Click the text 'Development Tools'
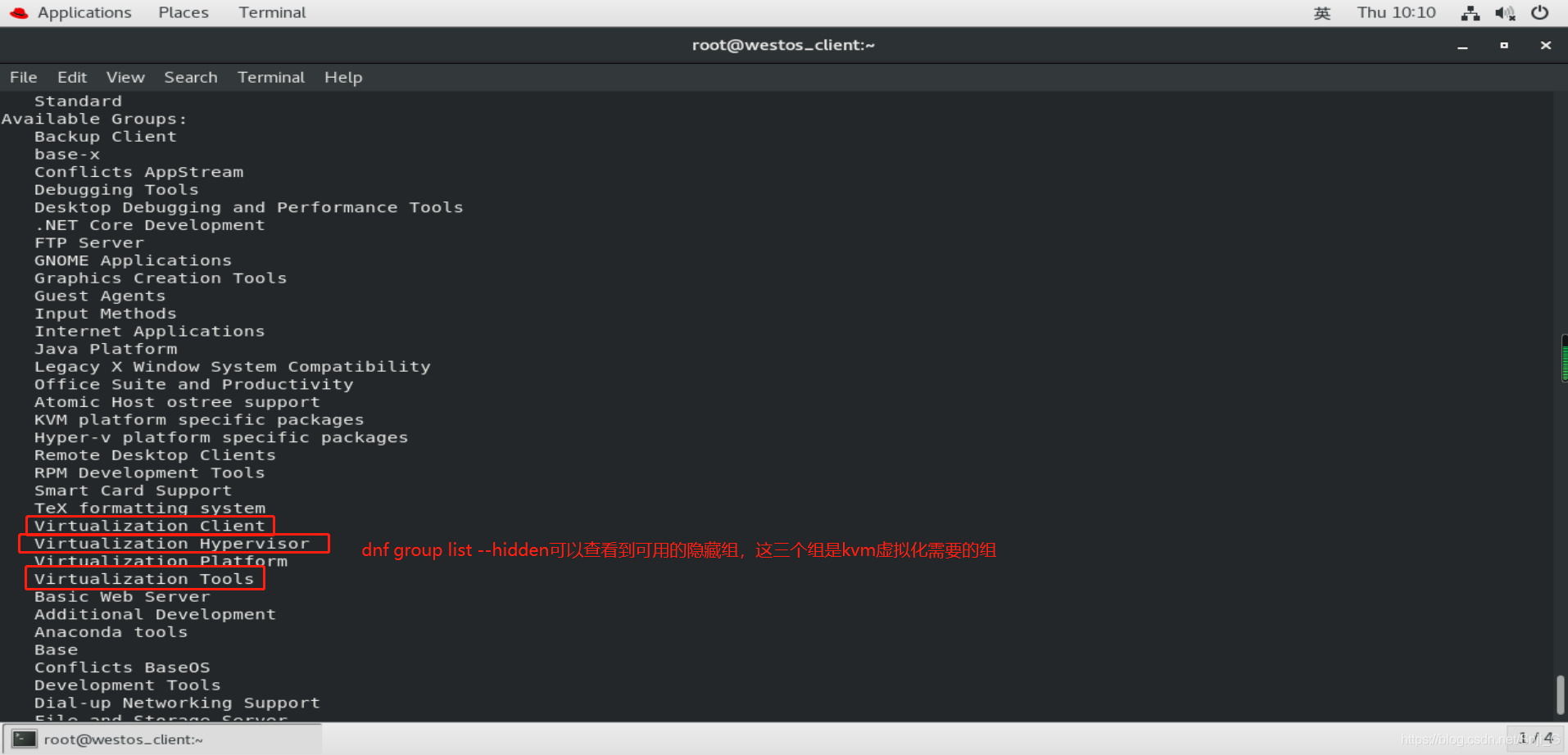This screenshot has width=1568, height=755. point(127,685)
